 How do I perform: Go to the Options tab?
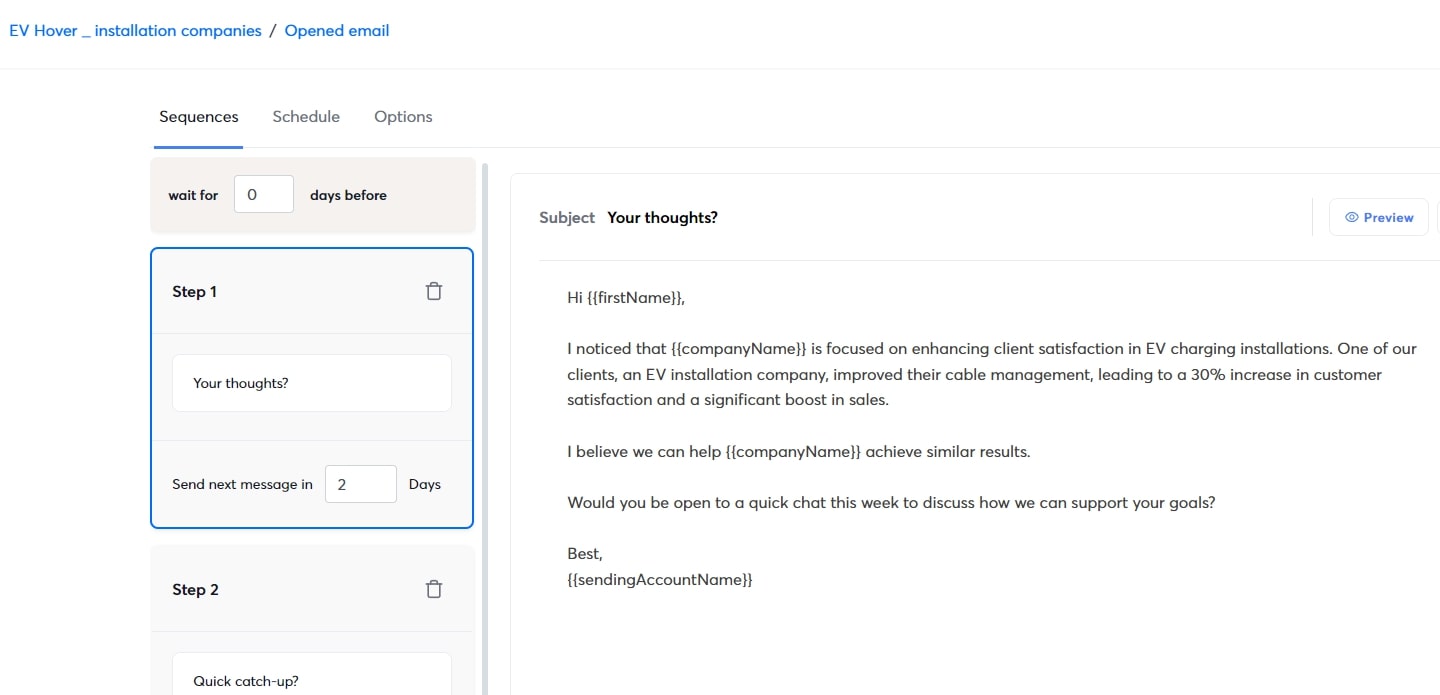[403, 116]
